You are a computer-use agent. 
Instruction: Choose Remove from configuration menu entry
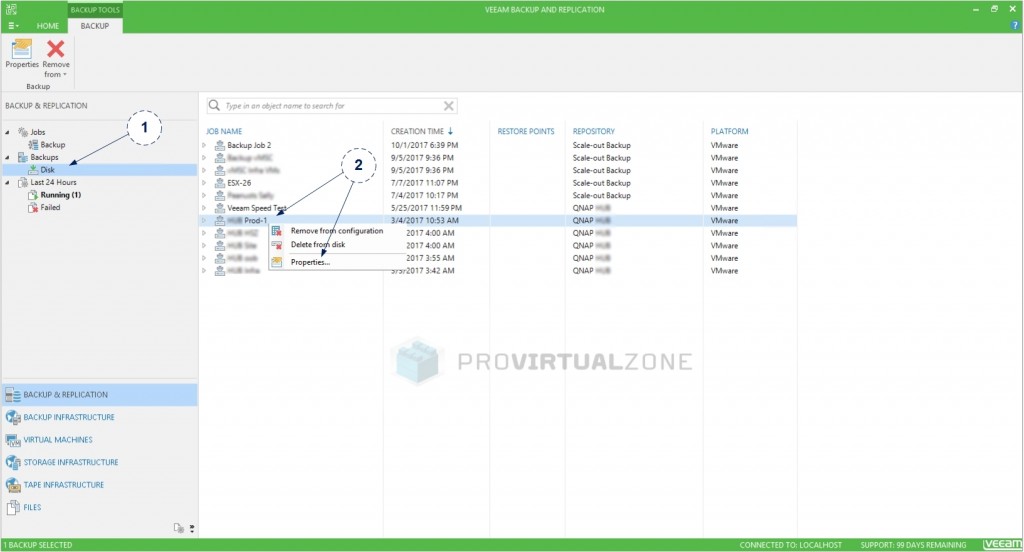pos(337,231)
